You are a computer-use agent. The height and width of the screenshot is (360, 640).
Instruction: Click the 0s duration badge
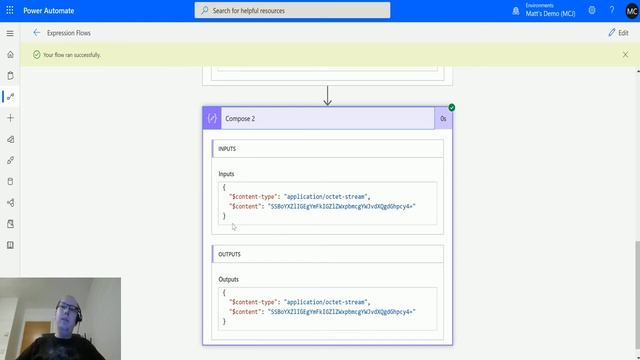pyautogui.click(x=443, y=118)
